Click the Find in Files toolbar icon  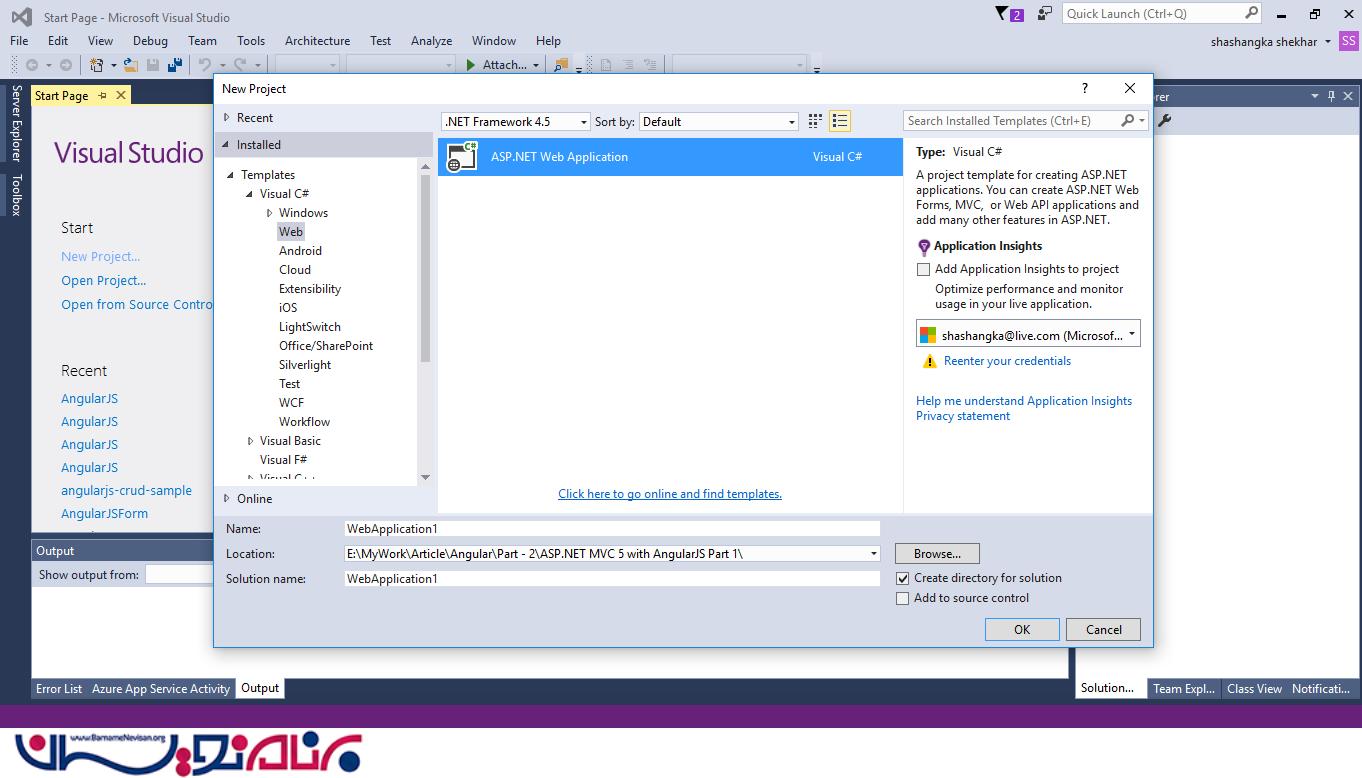click(560, 65)
